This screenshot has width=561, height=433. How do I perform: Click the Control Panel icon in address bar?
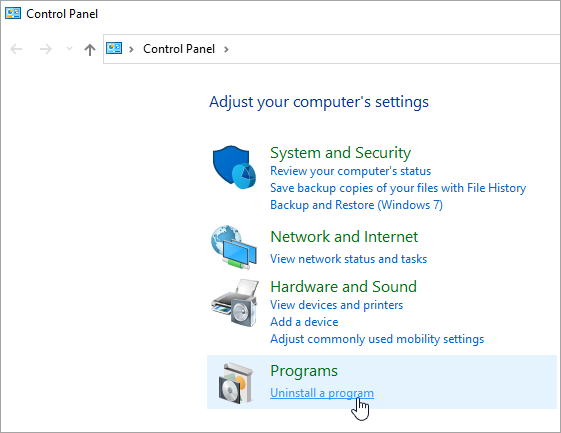[114, 48]
